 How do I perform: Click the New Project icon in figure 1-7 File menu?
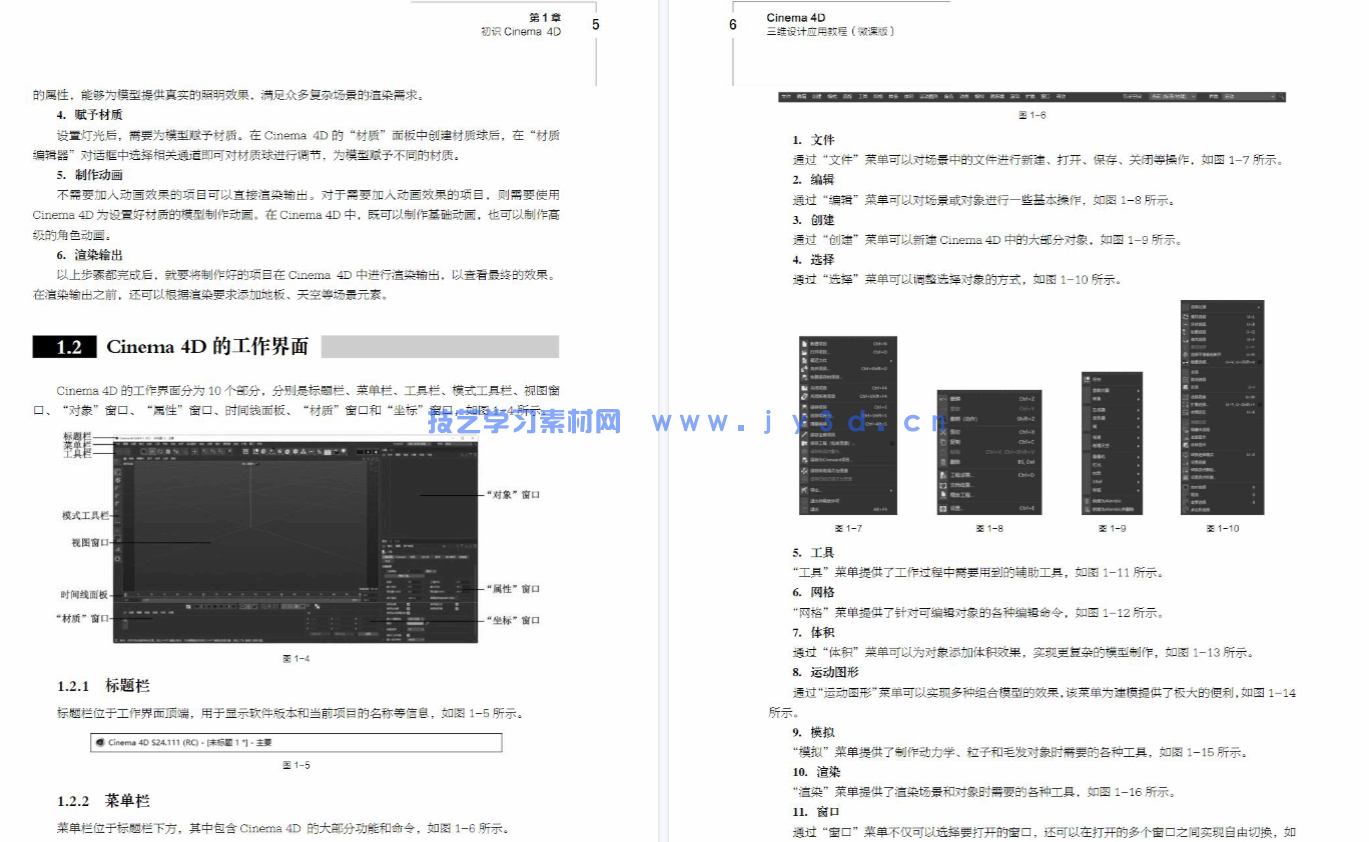click(x=804, y=344)
